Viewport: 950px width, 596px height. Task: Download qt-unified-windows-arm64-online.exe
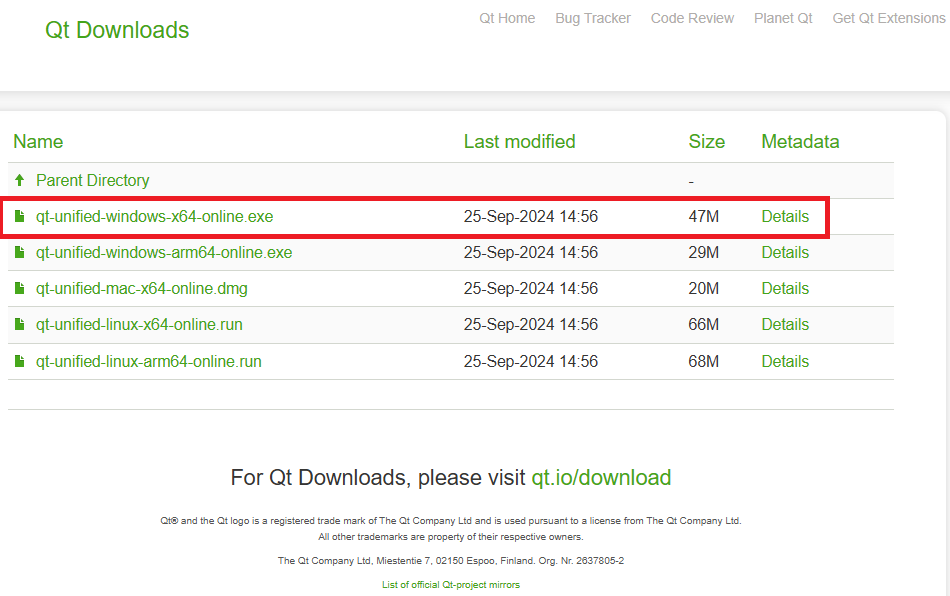164,253
